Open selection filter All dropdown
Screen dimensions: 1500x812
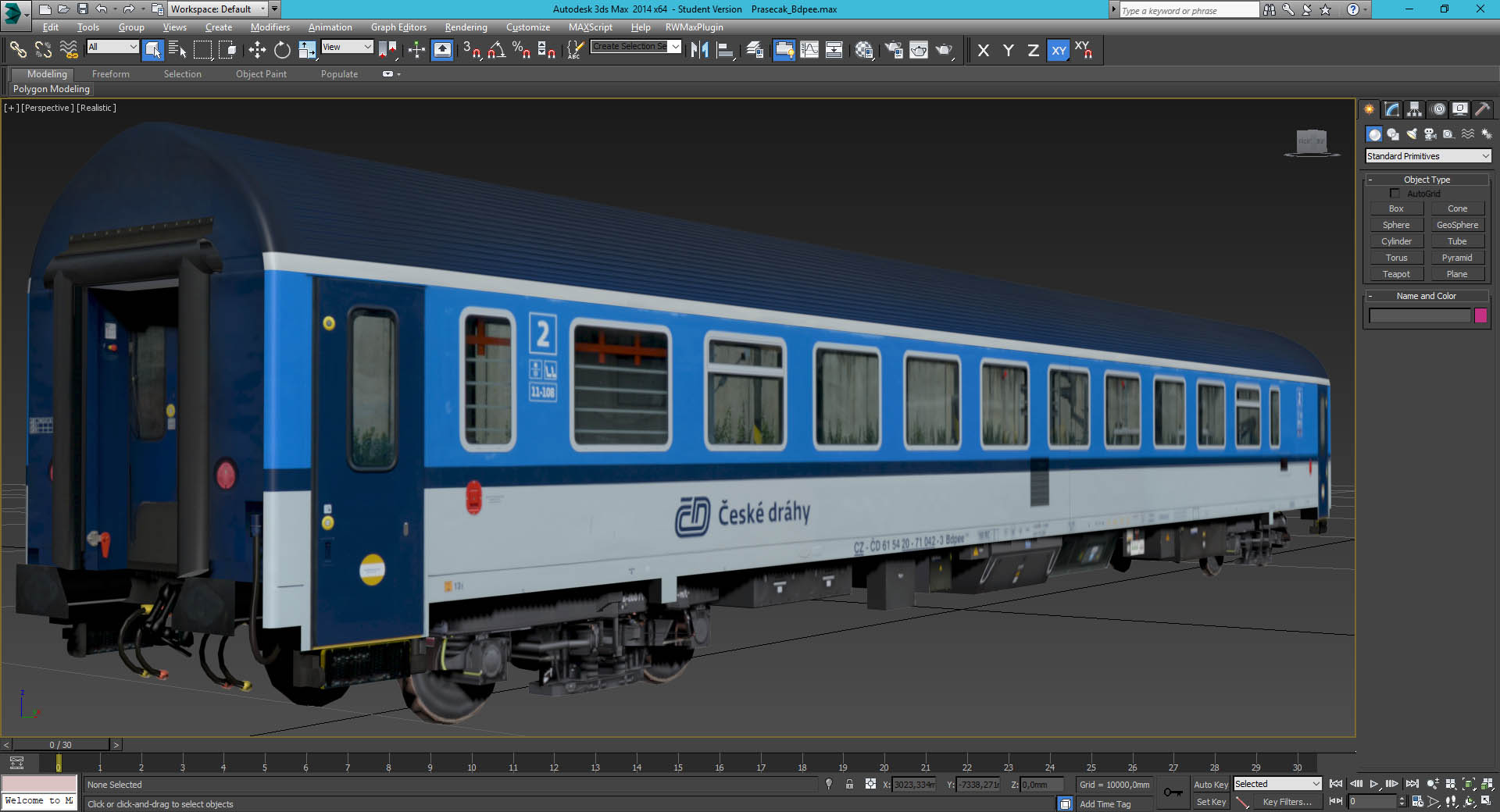112,47
